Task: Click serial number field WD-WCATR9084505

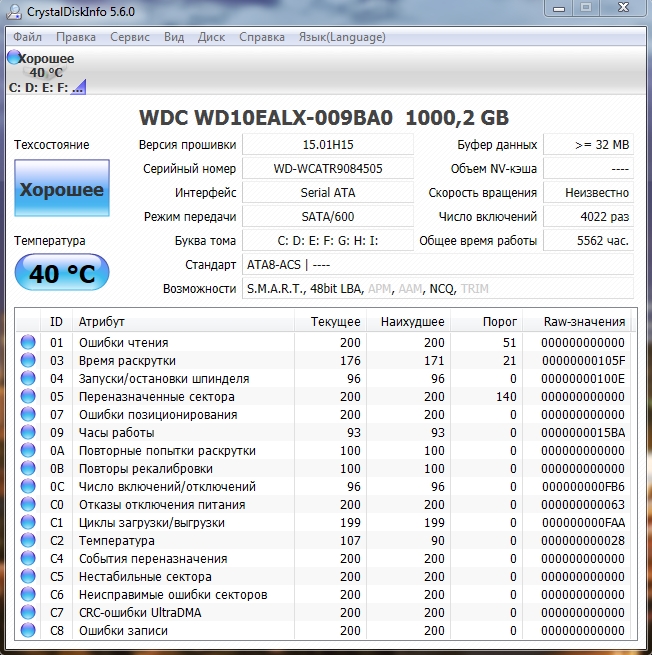Action: coord(328,168)
